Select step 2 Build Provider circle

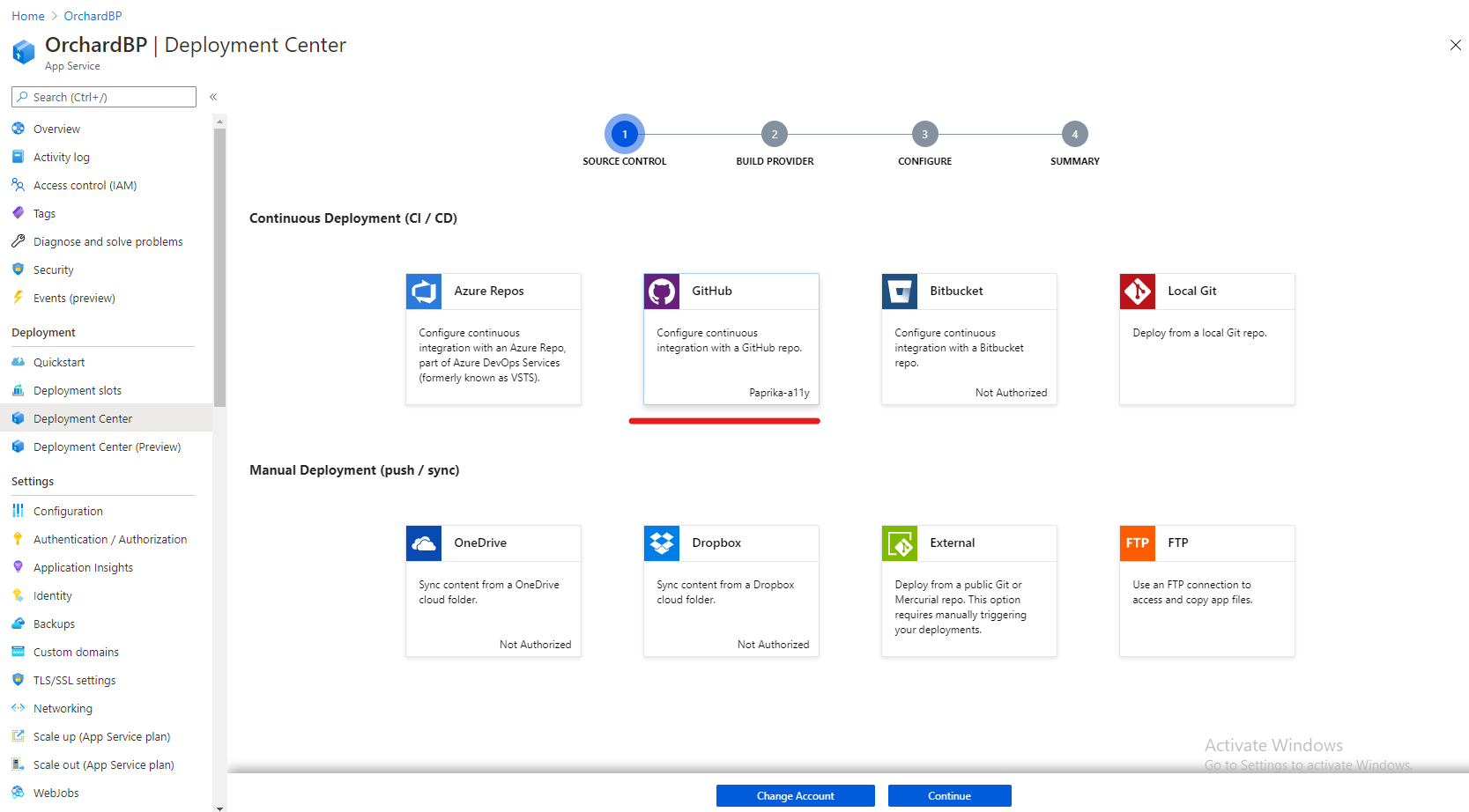(775, 135)
